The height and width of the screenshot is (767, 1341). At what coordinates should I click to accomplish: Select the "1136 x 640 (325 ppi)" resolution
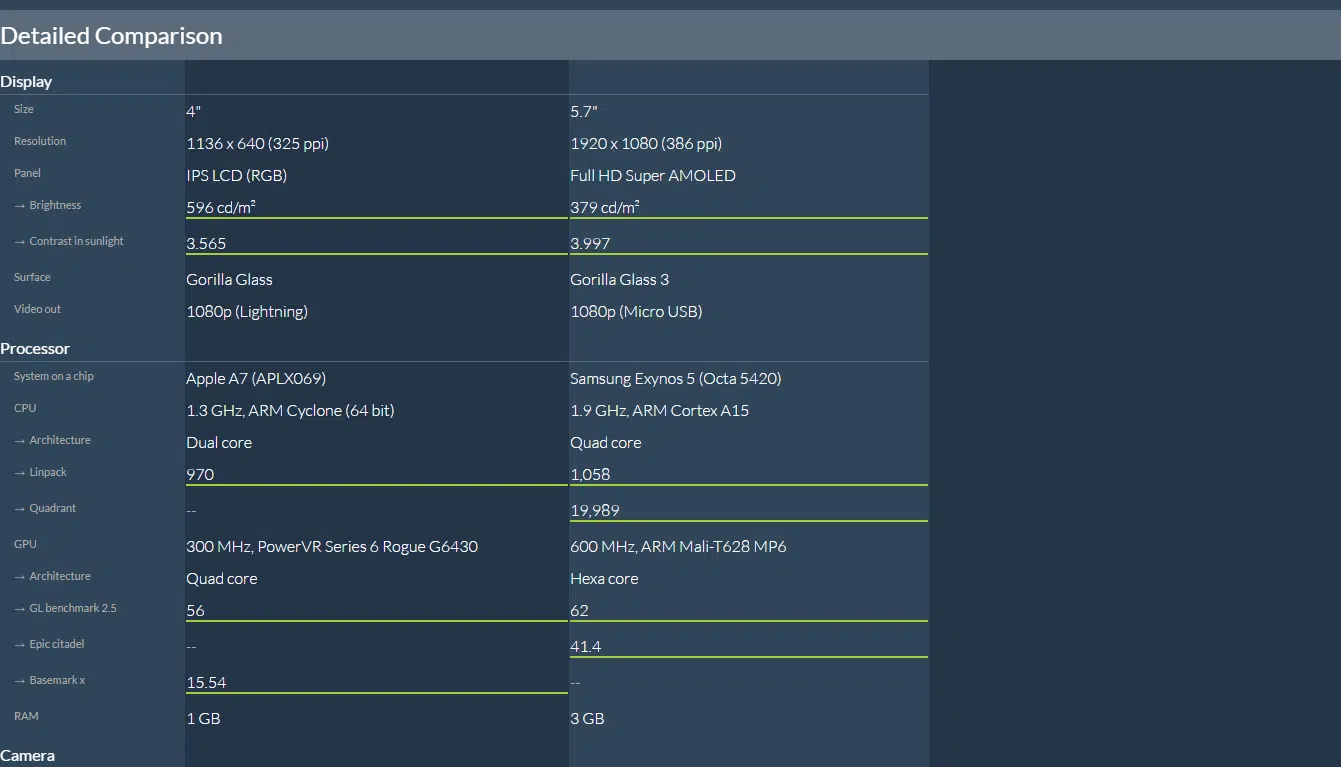pos(258,143)
